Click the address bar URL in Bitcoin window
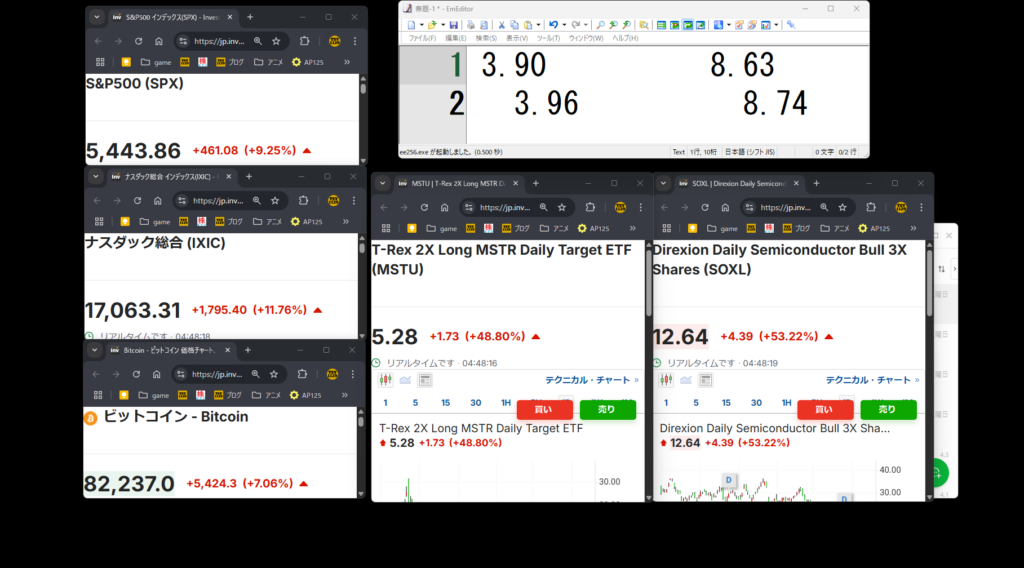The height and width of the screenshot is (568, 1024). tap(217, 375)
